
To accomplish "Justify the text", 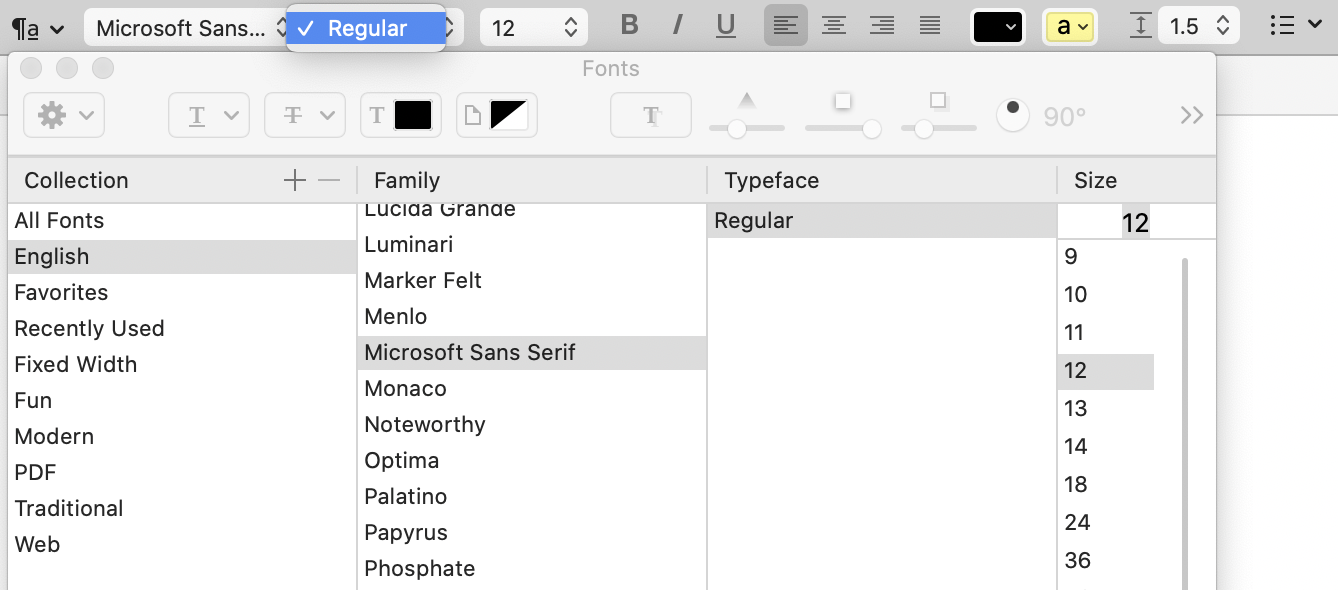I will (930, 26).
